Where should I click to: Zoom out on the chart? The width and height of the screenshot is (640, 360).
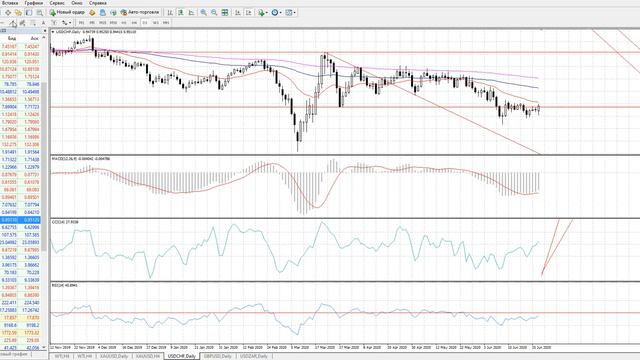[x=214, y=13]
